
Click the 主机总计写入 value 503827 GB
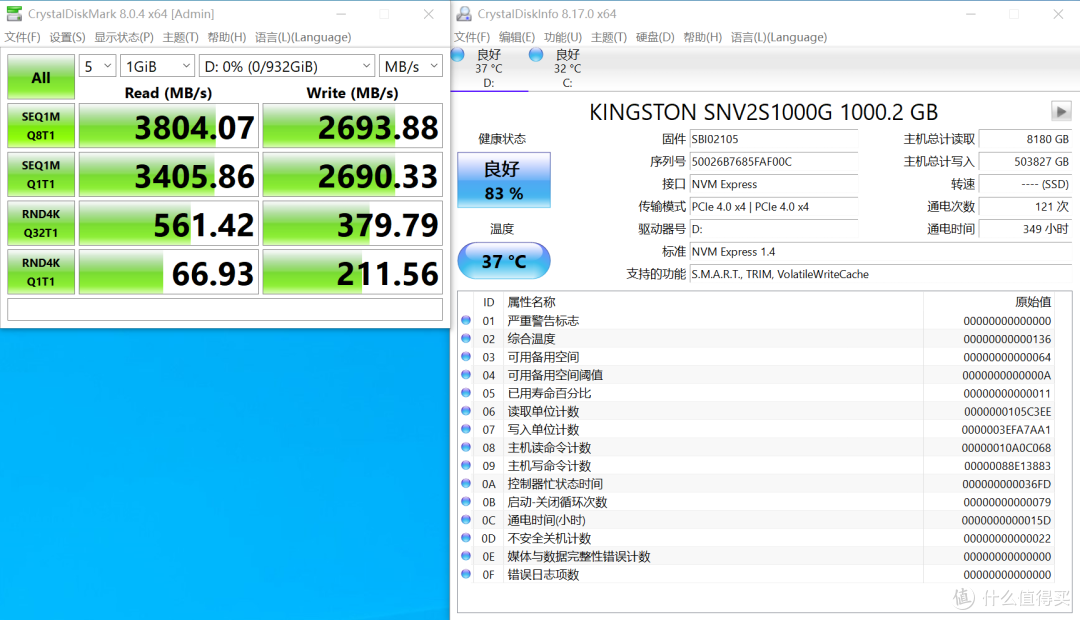coord(1025,162)
